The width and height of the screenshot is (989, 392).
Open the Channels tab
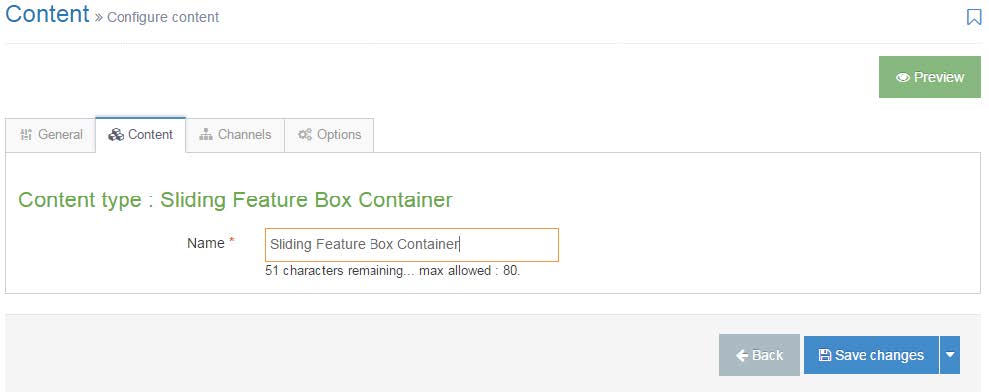coord(235,134)
